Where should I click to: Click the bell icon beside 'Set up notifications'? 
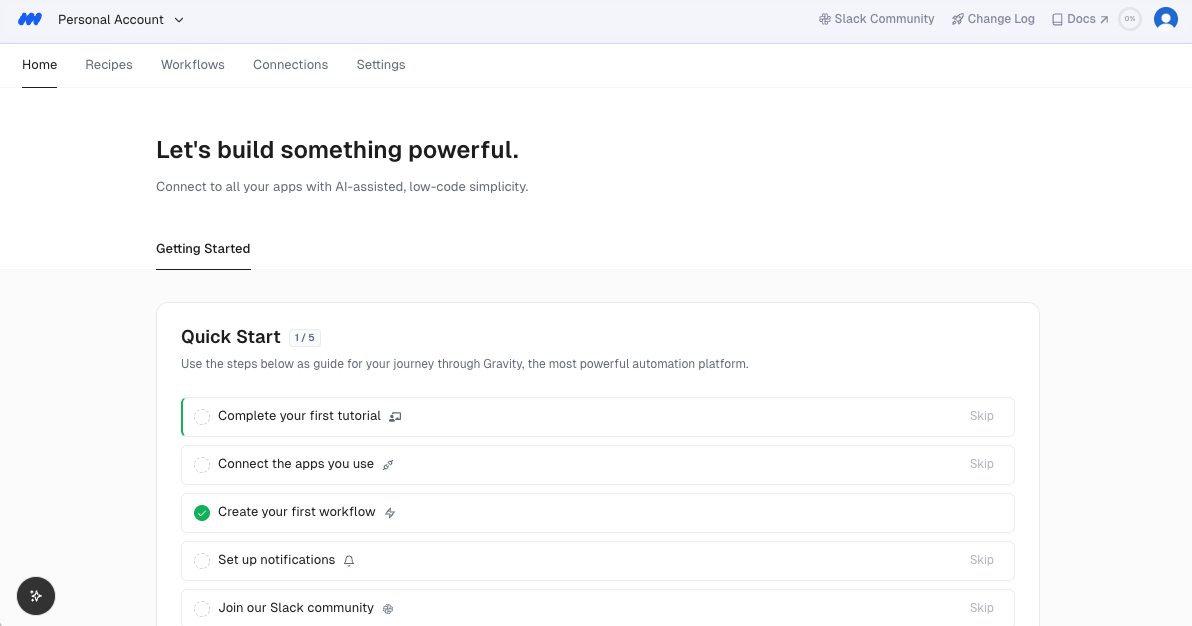coord(349,561)
